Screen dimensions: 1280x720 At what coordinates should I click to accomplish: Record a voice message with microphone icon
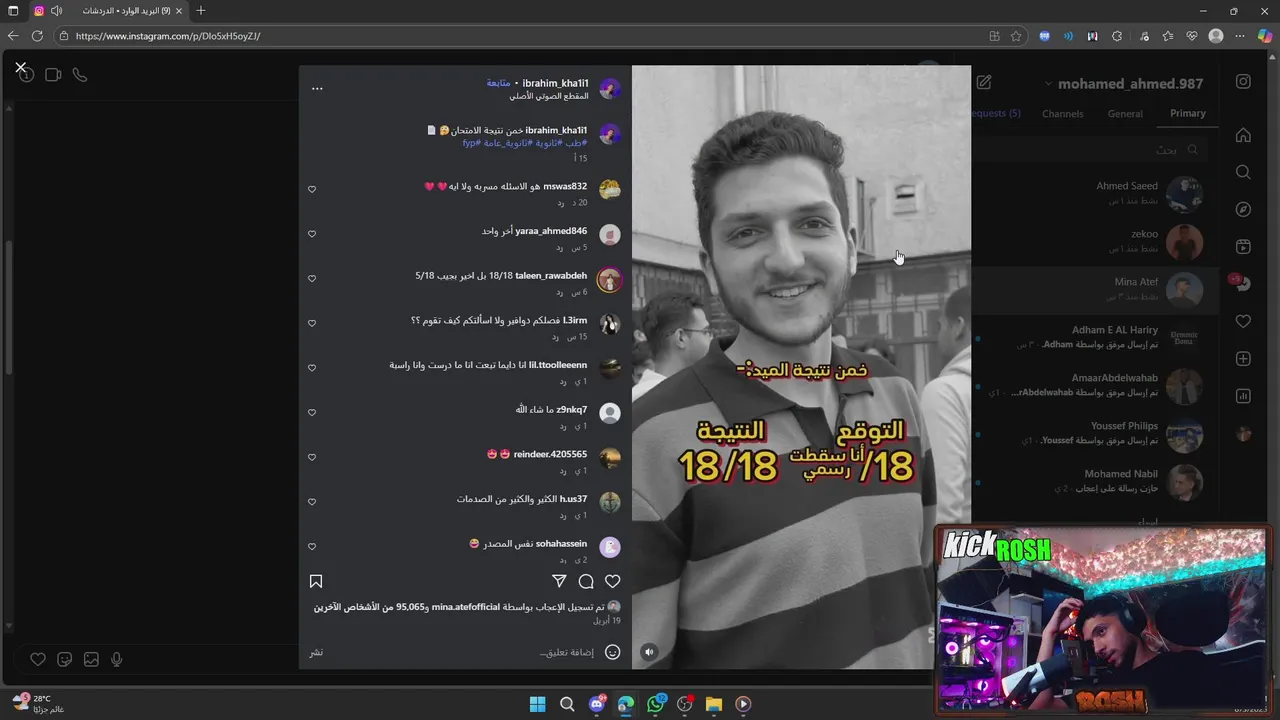click(117, 659)
